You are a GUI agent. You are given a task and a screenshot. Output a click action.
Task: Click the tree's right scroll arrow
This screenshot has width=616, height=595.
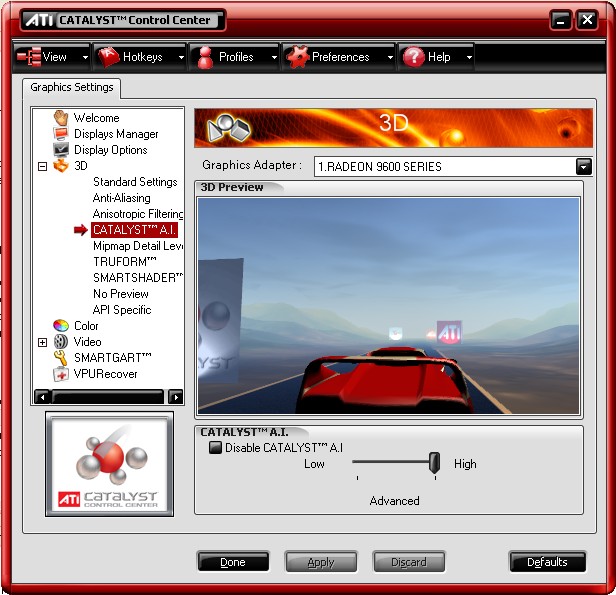[x=176, y=397]
